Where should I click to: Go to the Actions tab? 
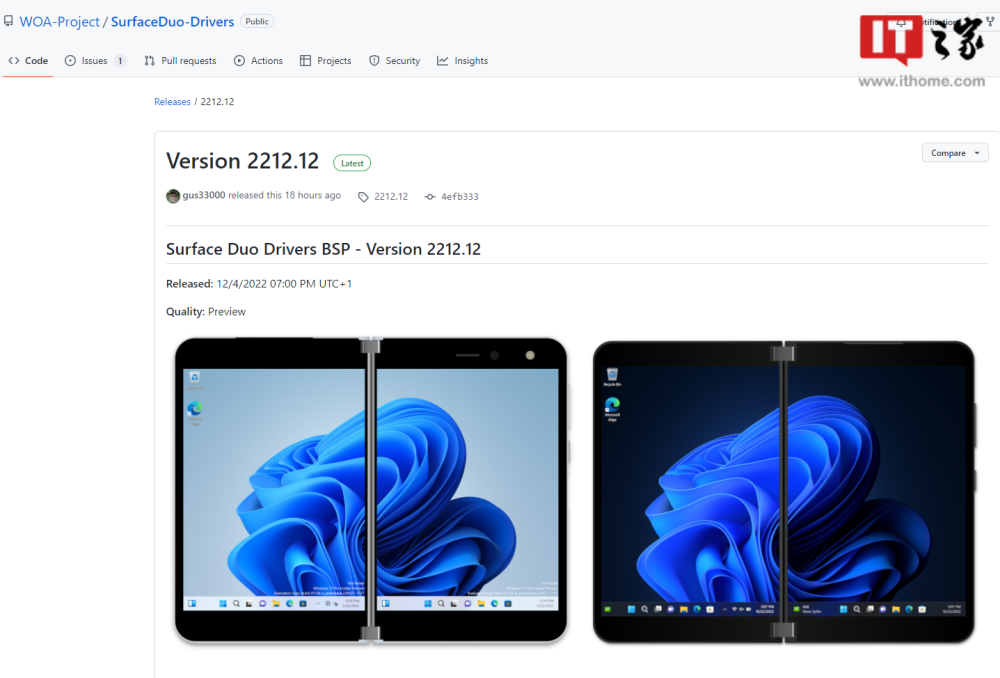coord(258,61)
